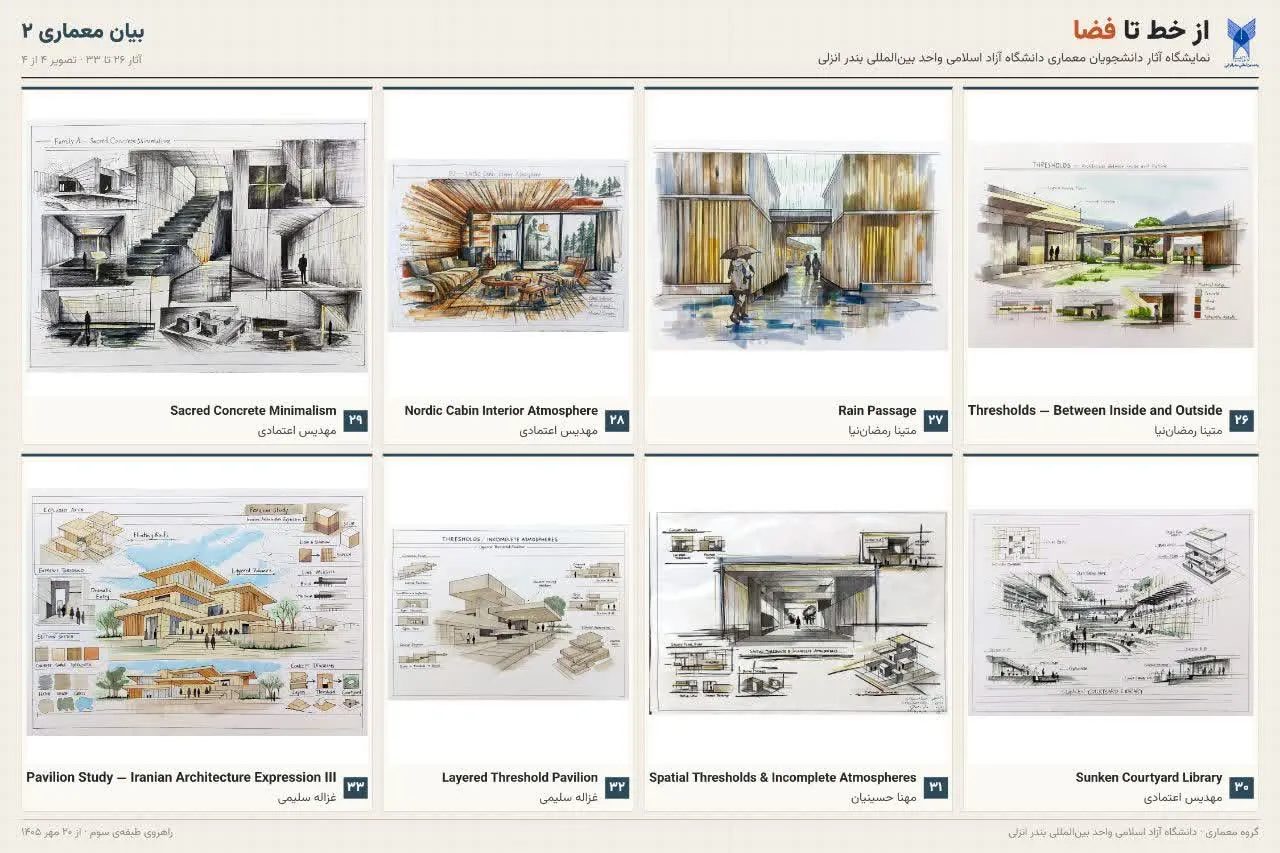Select author name under Layered Threshold Pavilion
Screen dimensions: 1280x853
[x=568, y=798]
